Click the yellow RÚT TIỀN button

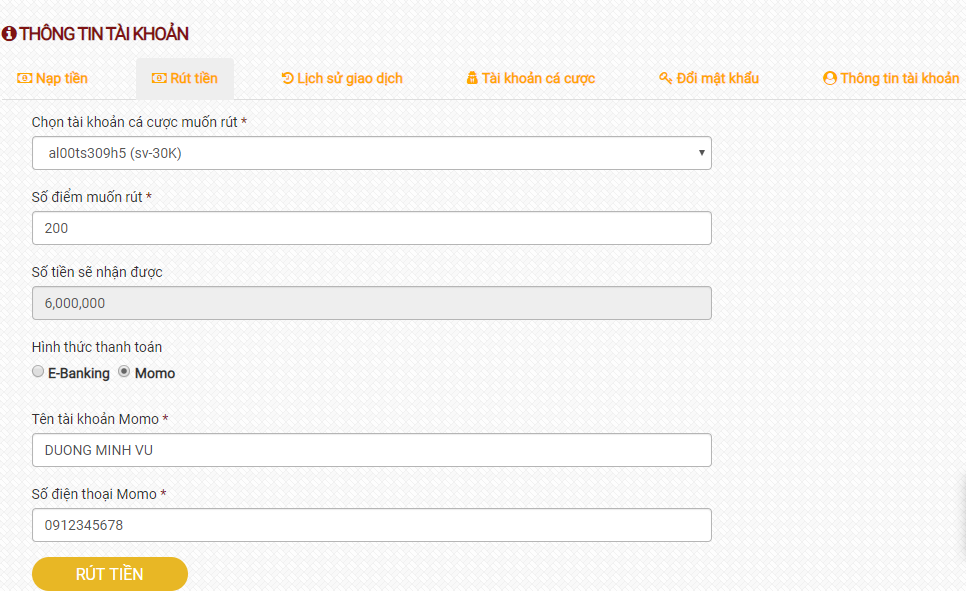coord(110,574)
